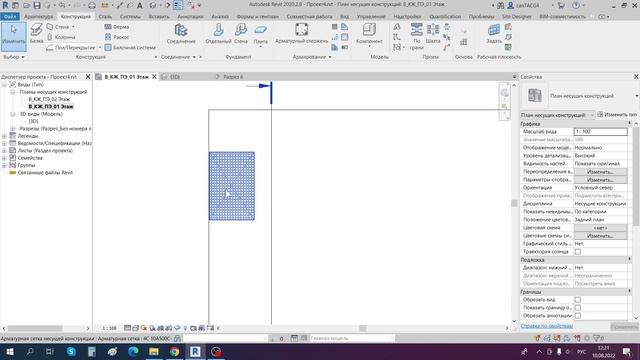This screenshot has width=640, height=360.
Task: Open the Главная модель dropdown in status bar
Action: click(352, 338)
